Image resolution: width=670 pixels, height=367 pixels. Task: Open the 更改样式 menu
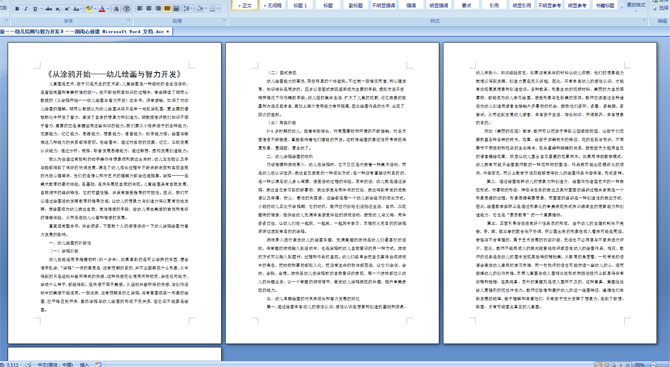coord(636,6)
